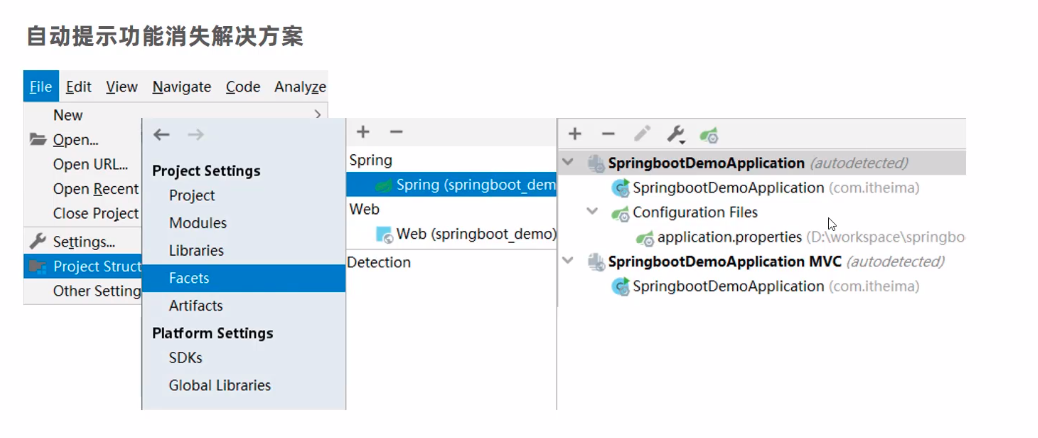Click the plus icon above the facets list
This screenshot has height=438, width=1038.
tap(363, 132)
